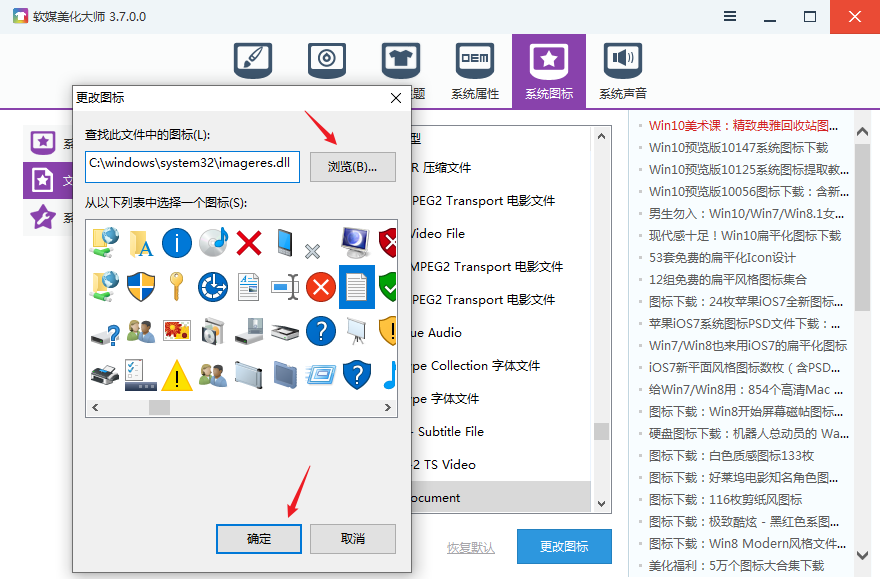Screen dimensions: 880x579
Task: Cancel the dialog with 取消
Action: point(352,538)
